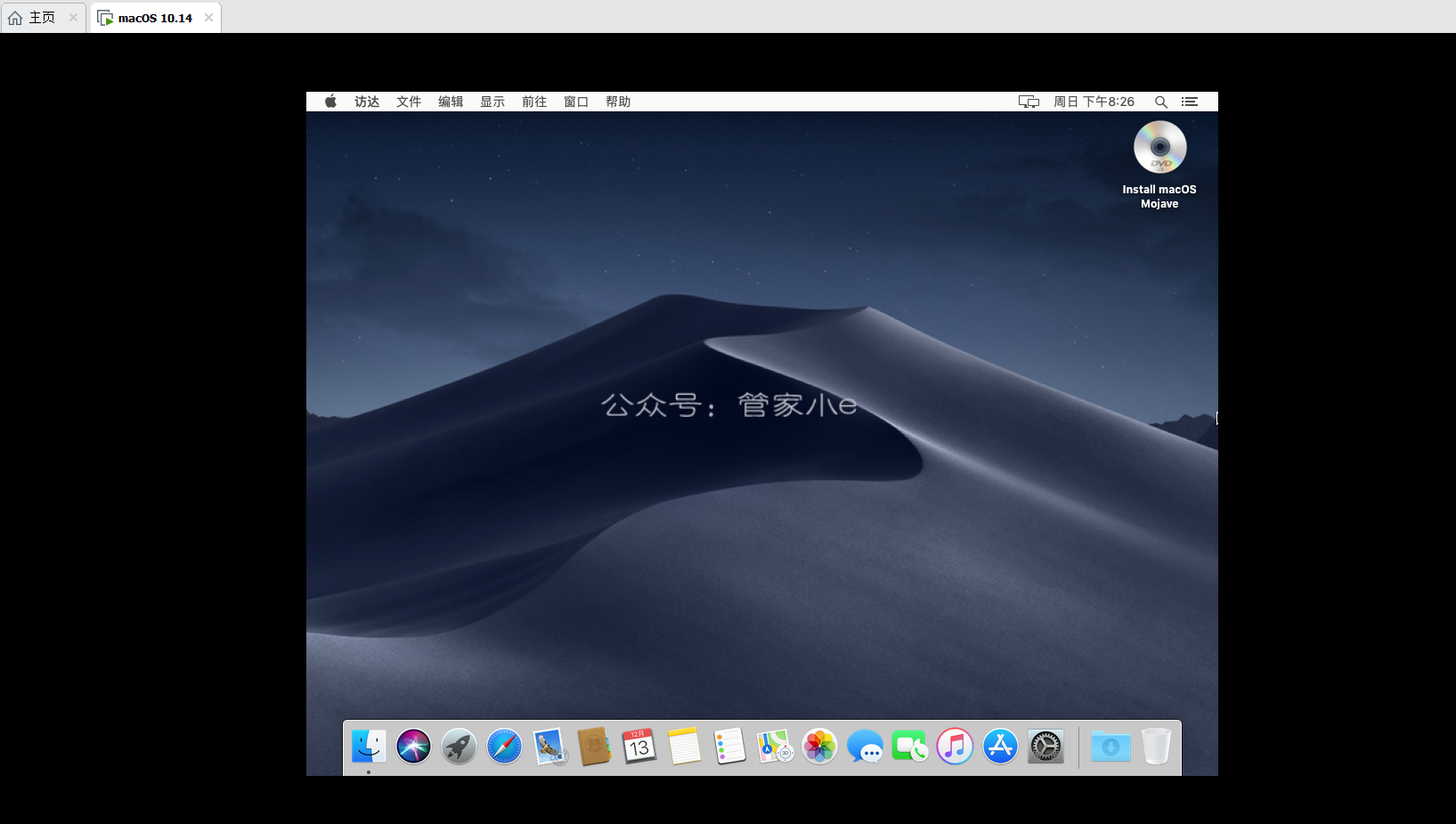Open the Mail stamp icon

pyautogui.click(x=549, y=746)
